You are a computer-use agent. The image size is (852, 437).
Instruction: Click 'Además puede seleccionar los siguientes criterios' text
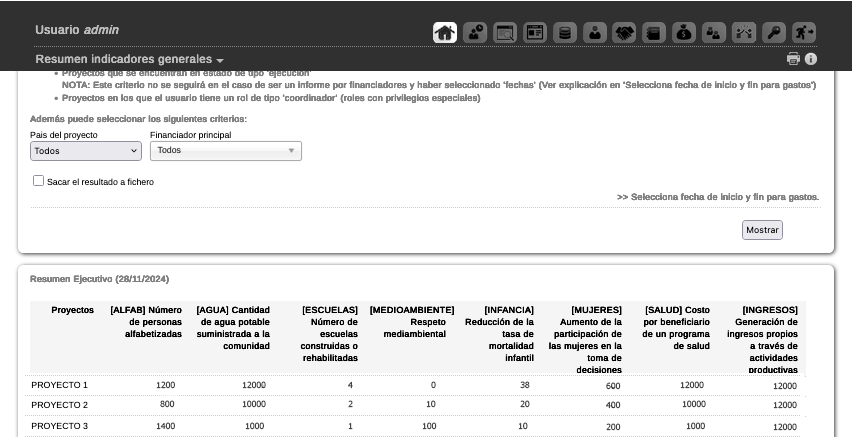138,118
